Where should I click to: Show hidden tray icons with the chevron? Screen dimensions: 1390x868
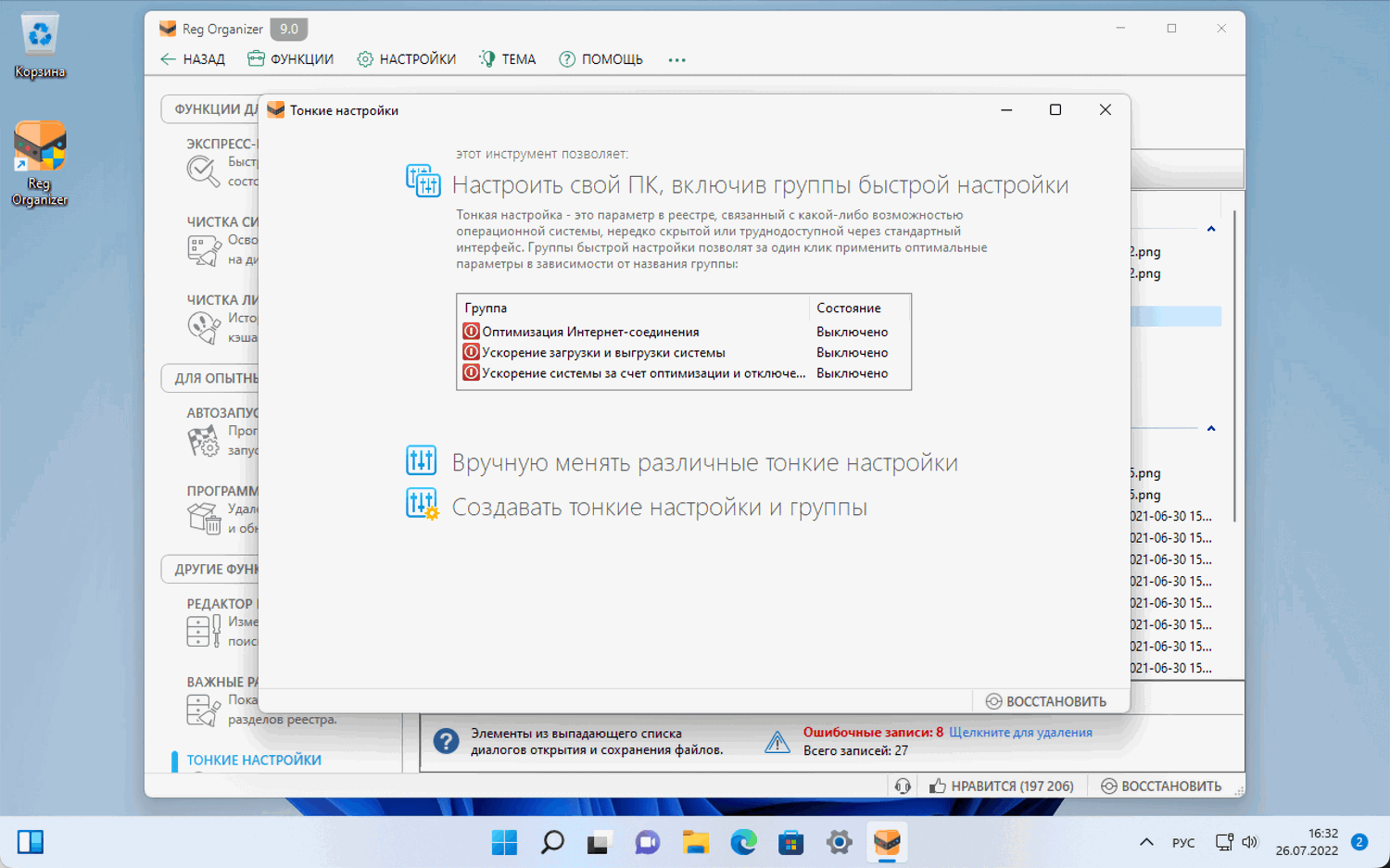pyautogui.click(x=1146, y=842)
